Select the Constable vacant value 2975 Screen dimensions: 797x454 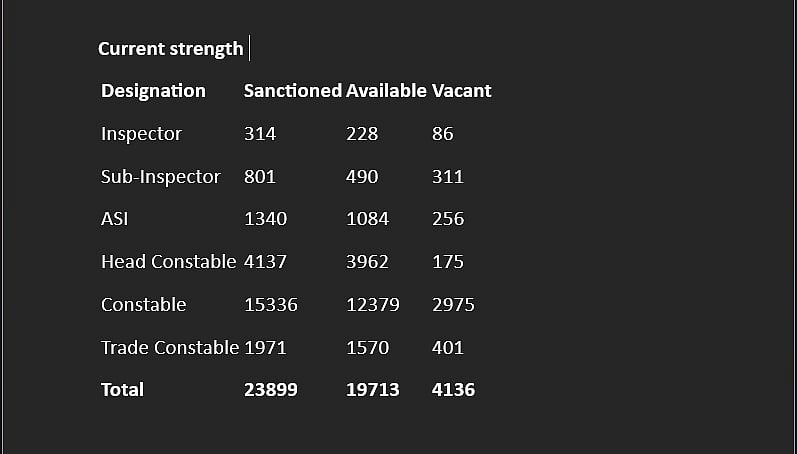453,305
